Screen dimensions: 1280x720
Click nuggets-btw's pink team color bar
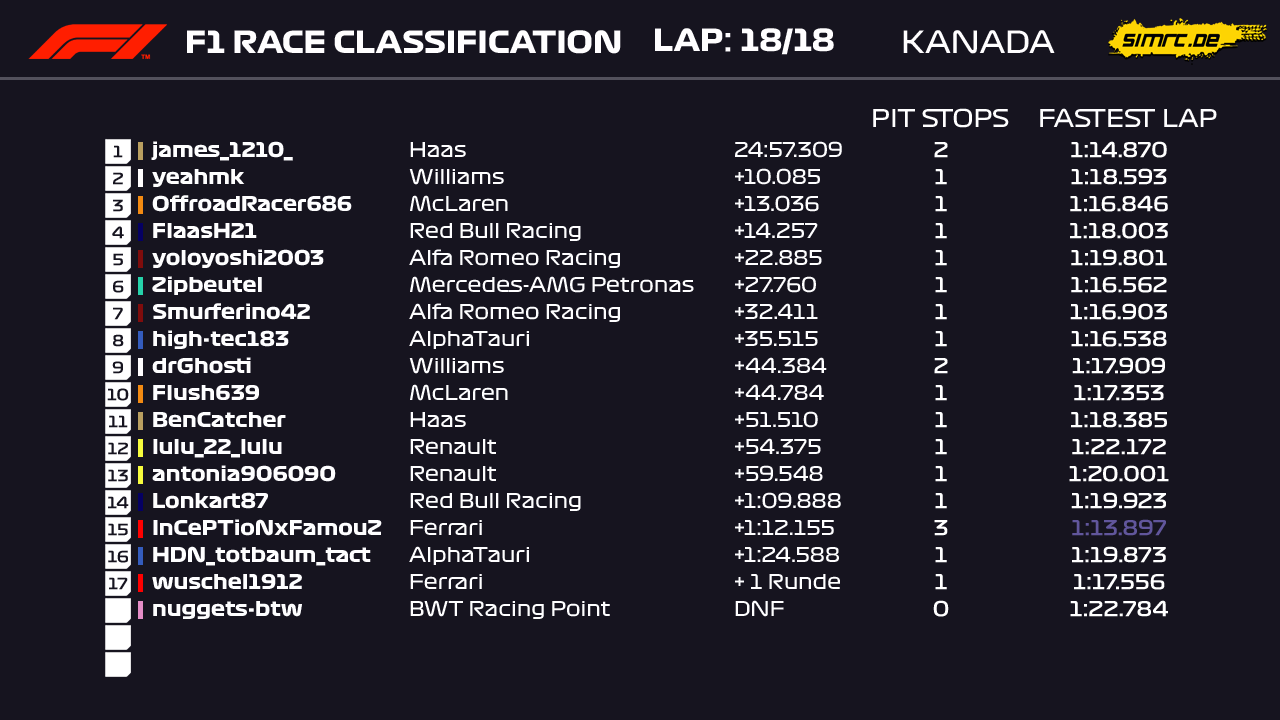tap(141, 610)
